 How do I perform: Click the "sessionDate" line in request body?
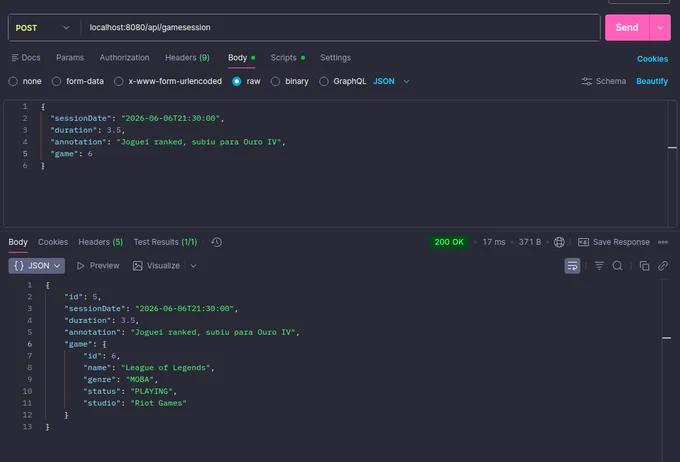pyautogui.click(x=137, y=118)
